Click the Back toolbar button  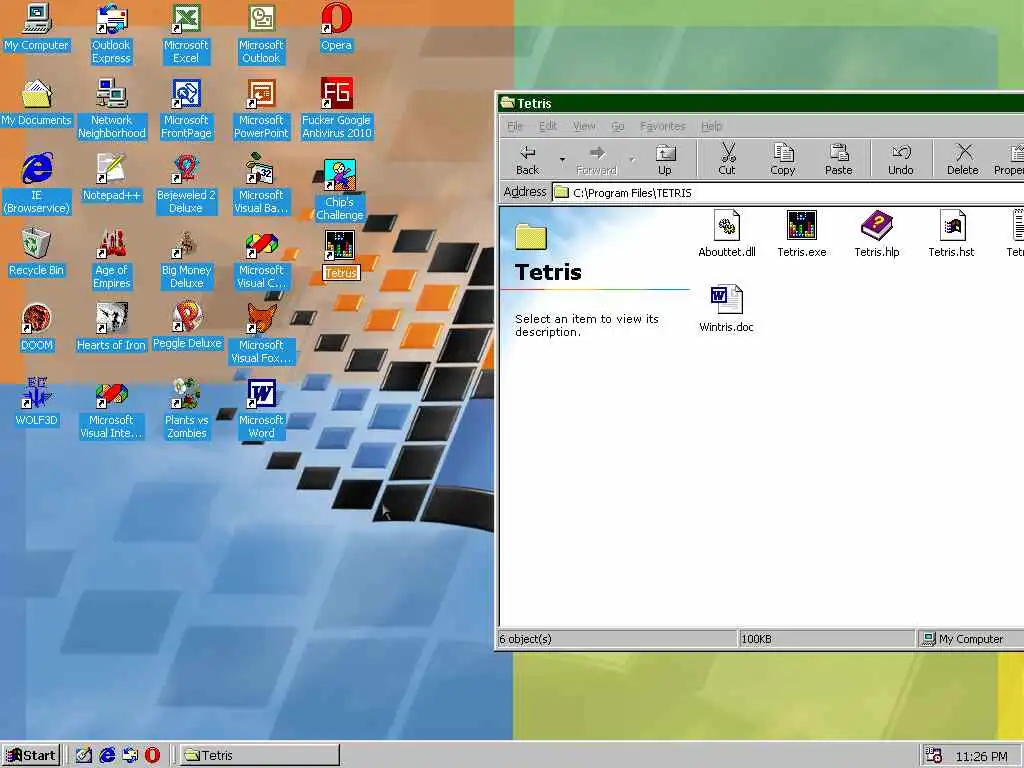[528, 159]
